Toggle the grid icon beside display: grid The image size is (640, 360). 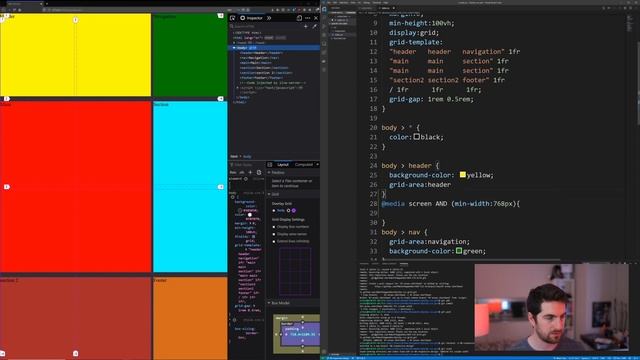[x=253, y=236]
